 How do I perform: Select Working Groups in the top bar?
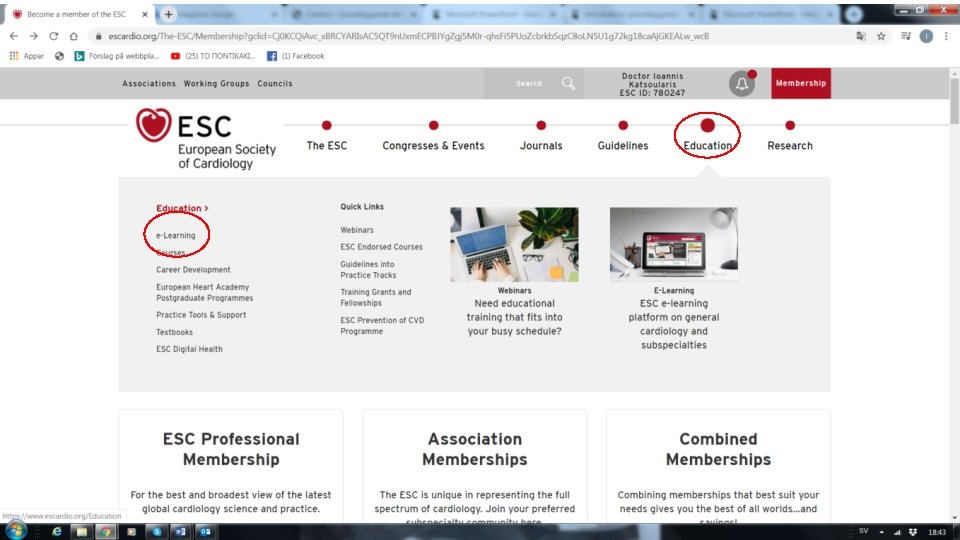tap(217, 83)
